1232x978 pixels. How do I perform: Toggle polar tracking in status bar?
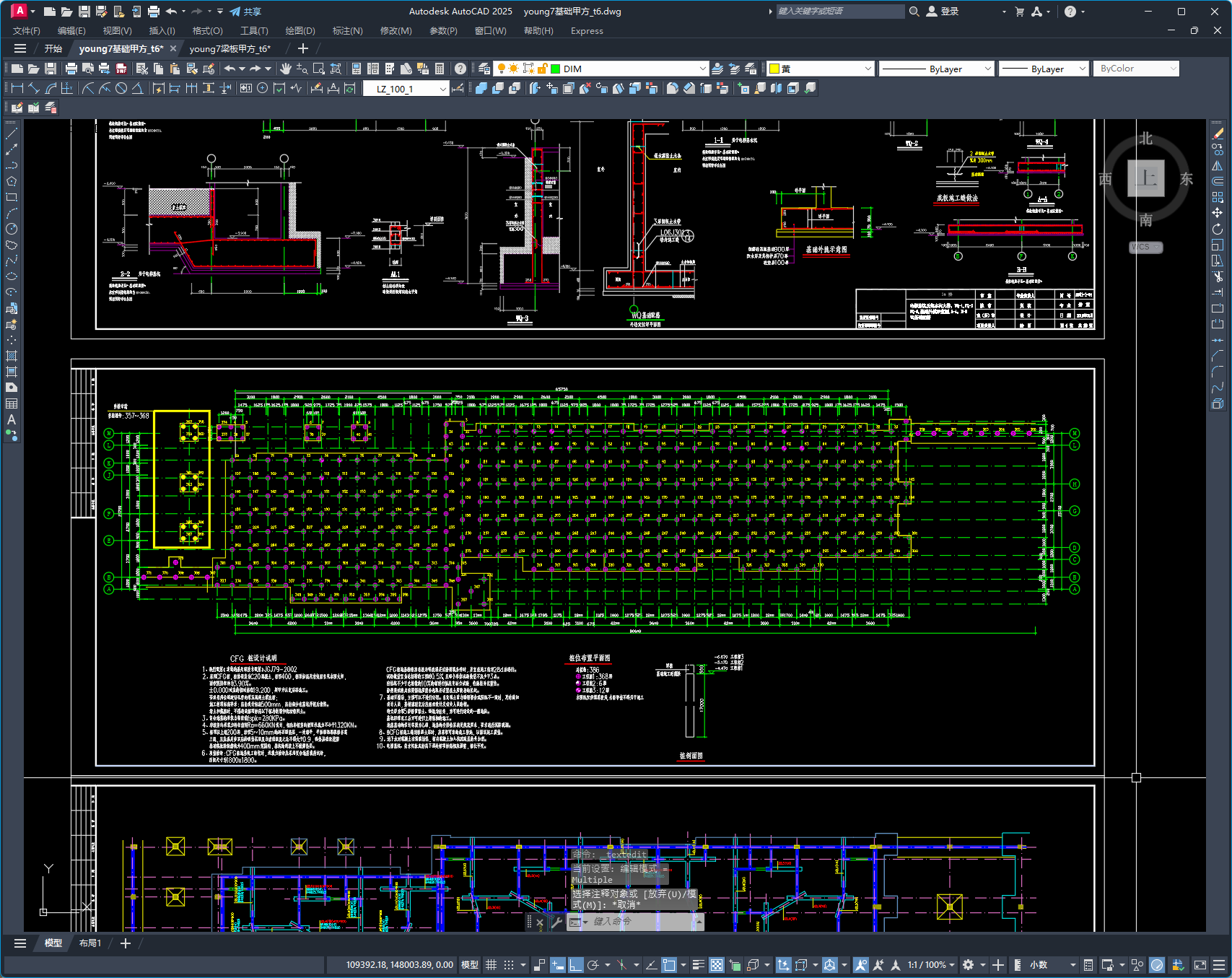click(x=593, y=964)
